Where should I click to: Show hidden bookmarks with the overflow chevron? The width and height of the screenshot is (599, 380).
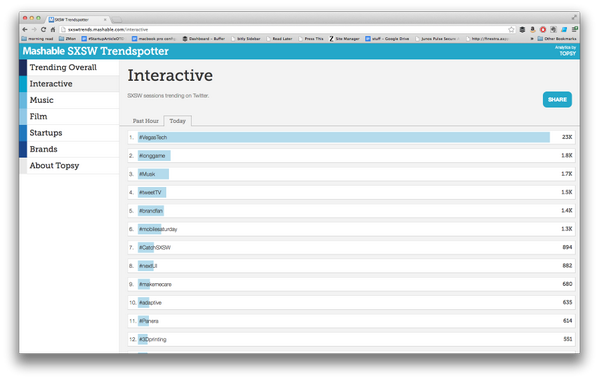tap(531, 39)
